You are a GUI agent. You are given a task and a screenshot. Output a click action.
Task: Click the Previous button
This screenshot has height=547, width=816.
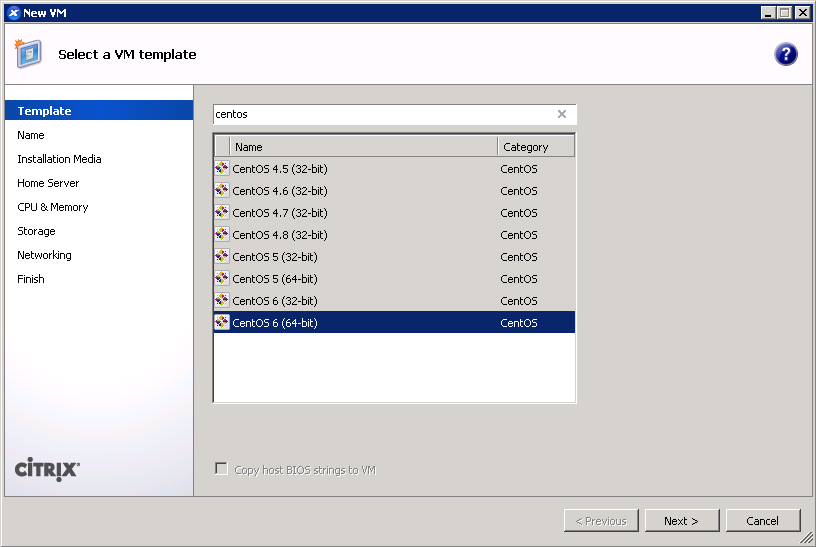(x=601, y=520)
